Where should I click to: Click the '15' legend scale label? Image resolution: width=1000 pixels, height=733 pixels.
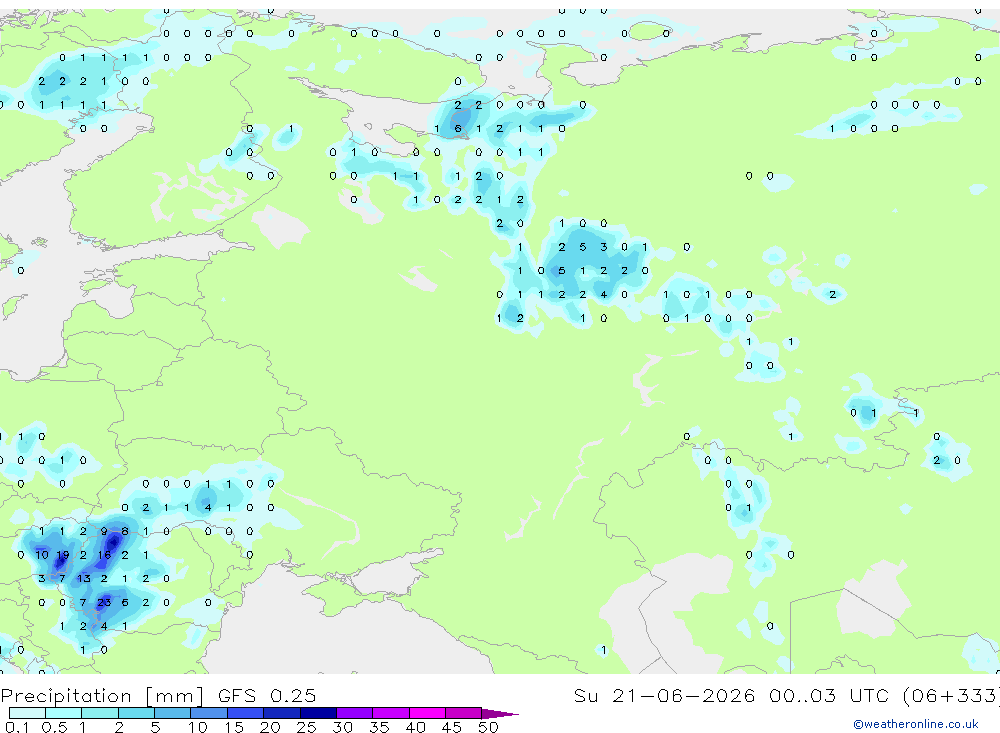point(234,727)
